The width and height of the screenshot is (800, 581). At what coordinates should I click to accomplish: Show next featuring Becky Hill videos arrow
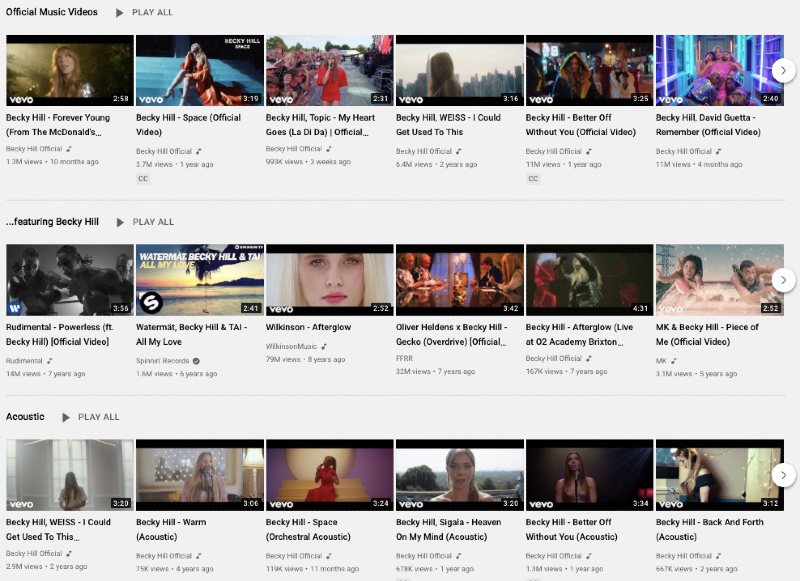(x=784, y=280)
